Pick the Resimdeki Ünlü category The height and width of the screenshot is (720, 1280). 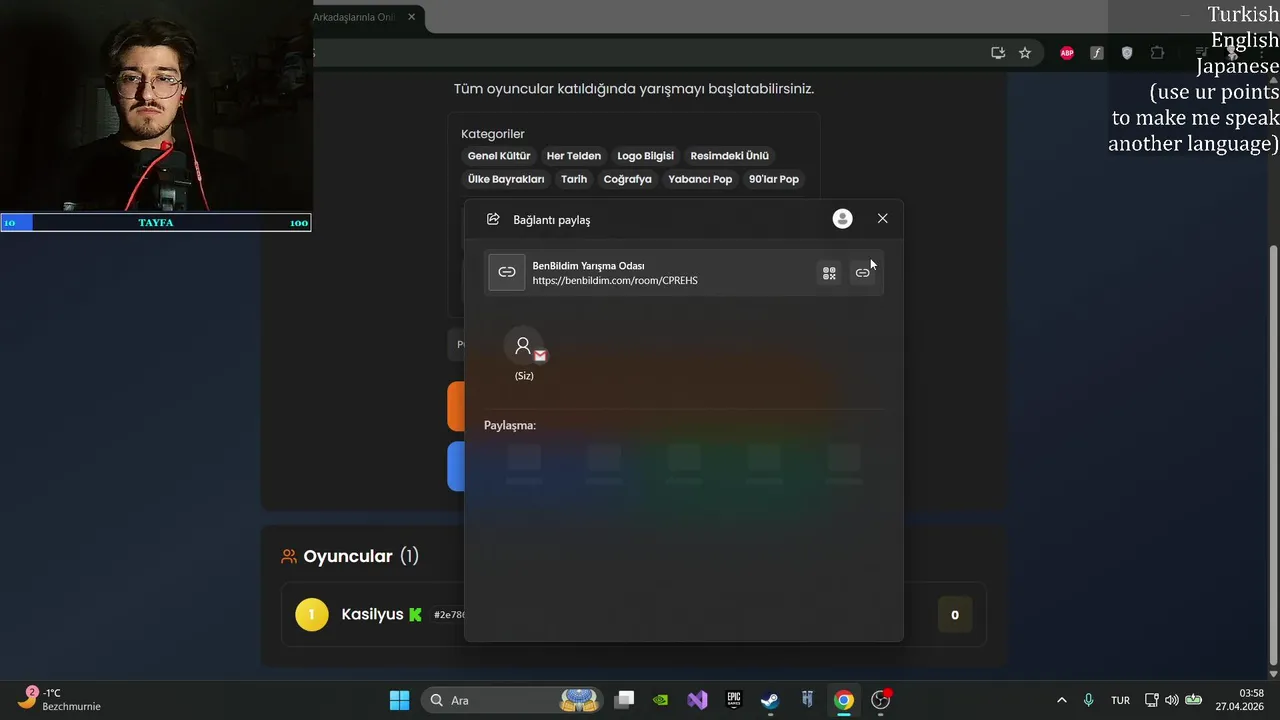[730, 156]
